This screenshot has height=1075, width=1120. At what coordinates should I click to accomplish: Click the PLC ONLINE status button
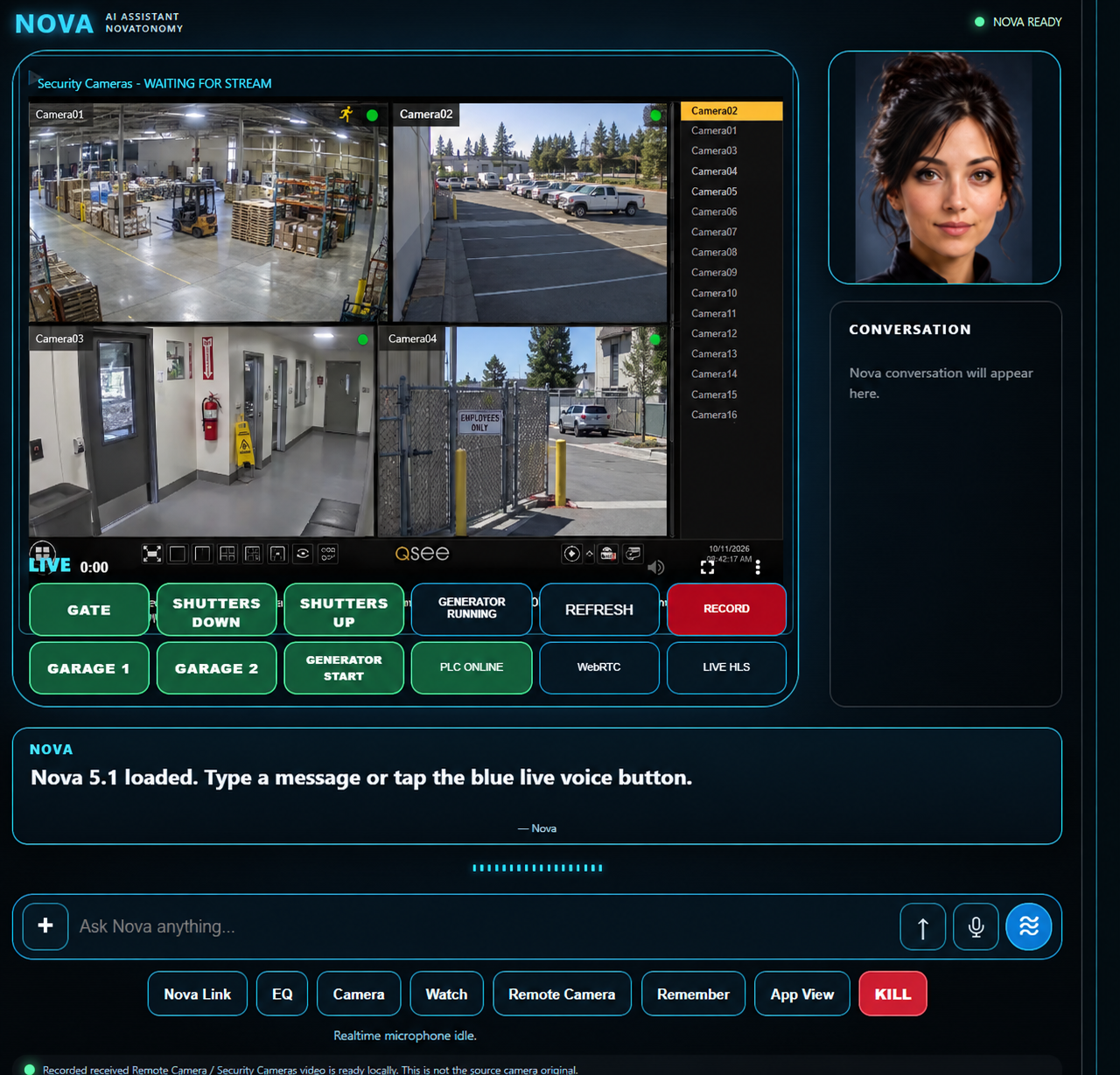pos(472,667)
